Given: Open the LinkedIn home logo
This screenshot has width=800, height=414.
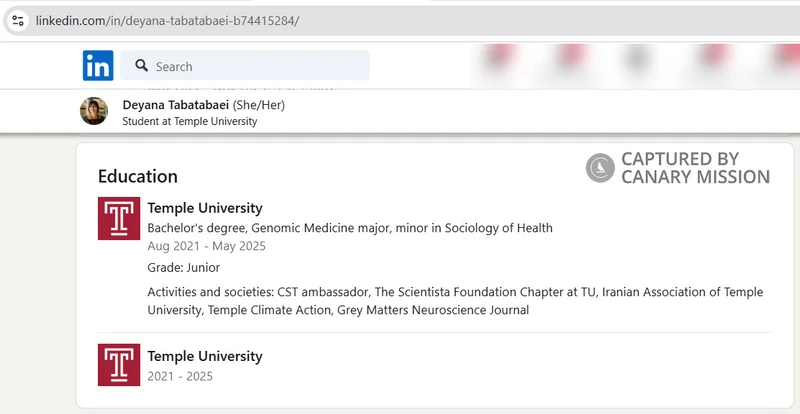Looking at the screenshot, I should click(x=98, y=65).
